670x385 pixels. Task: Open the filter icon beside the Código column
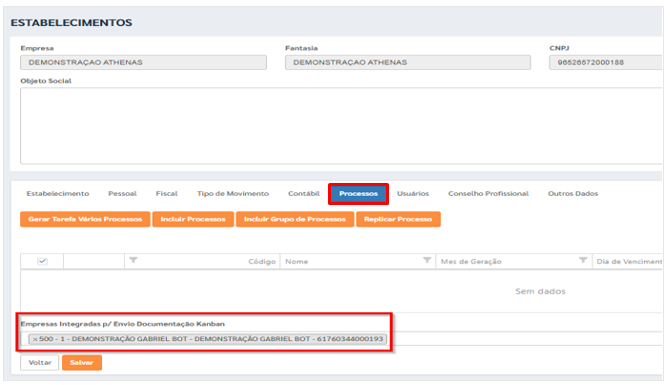[133, 260]
